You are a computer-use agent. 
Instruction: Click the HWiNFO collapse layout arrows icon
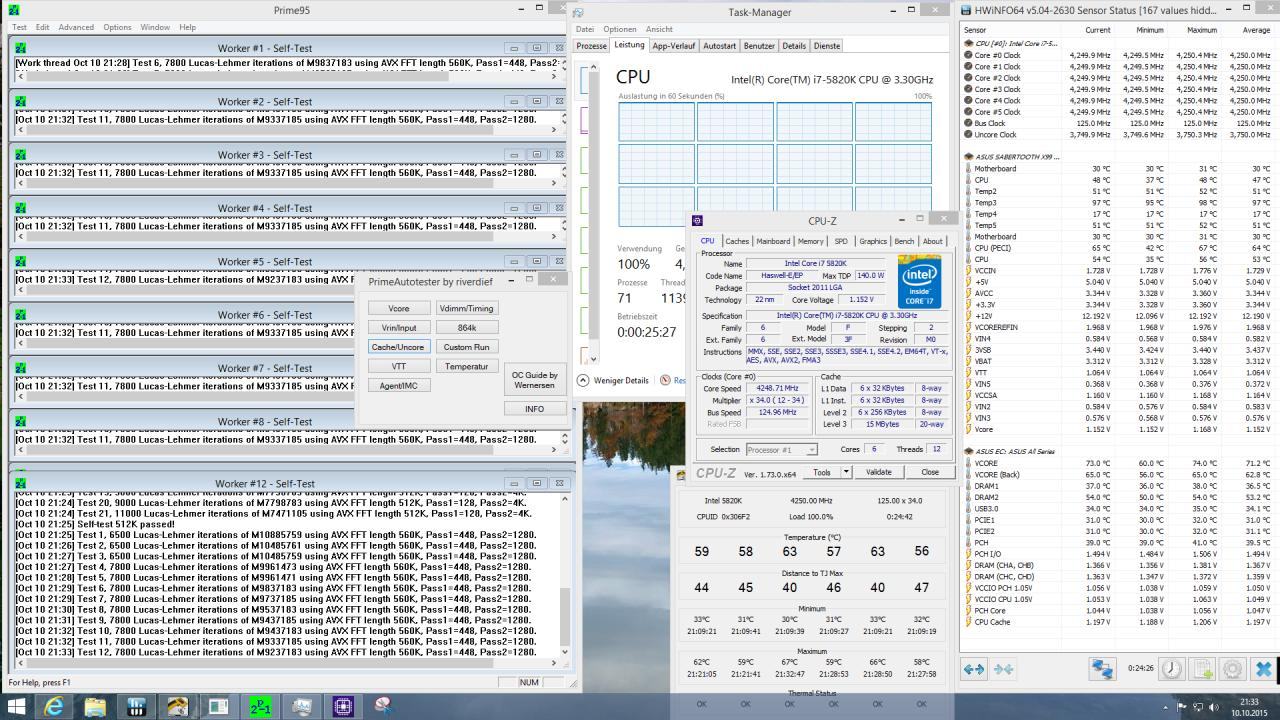1003,669
